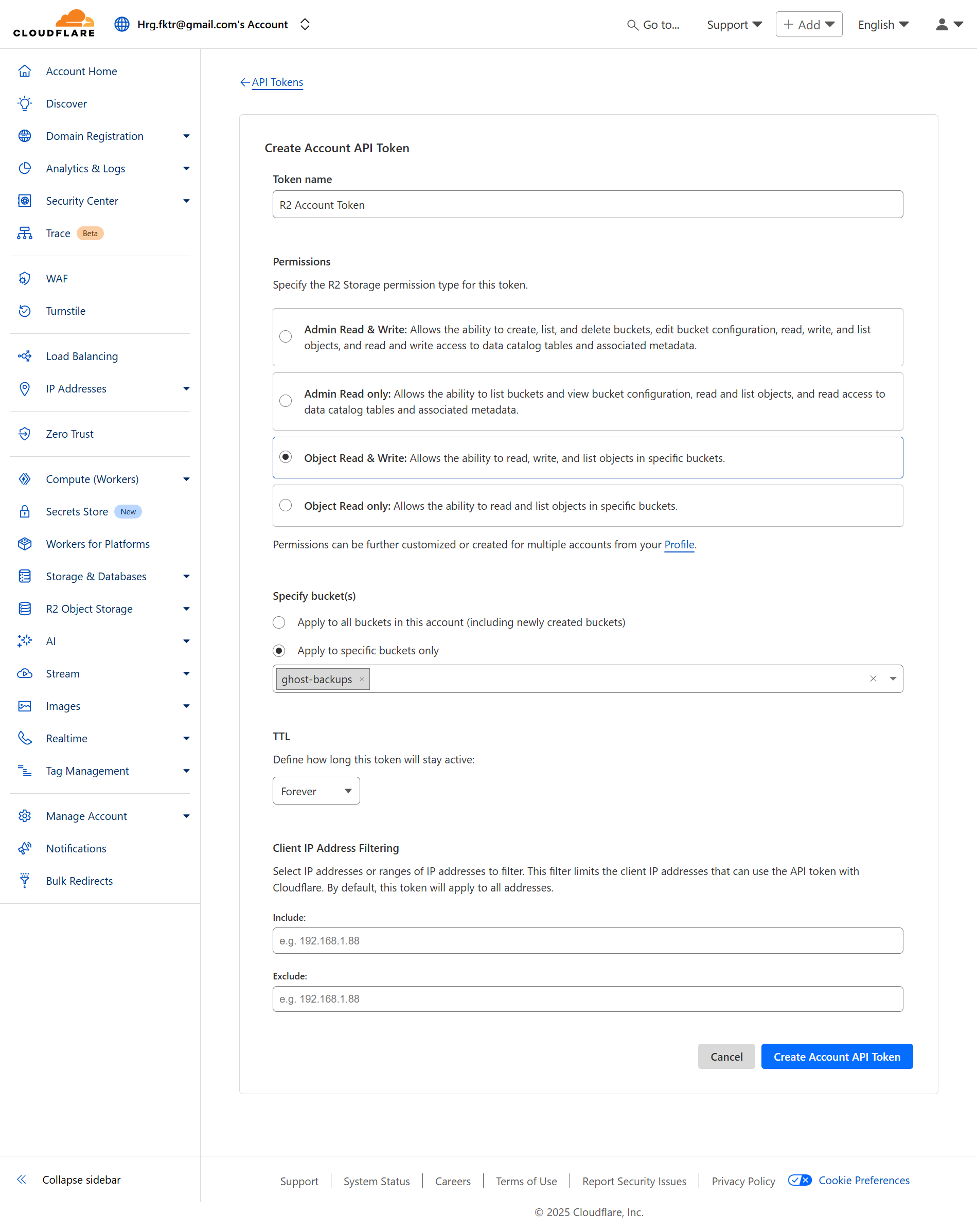Image resolution: width=977 pixels, height=1232 pixels.
Task: Click the Exclude IP address field
Action: 588,999
